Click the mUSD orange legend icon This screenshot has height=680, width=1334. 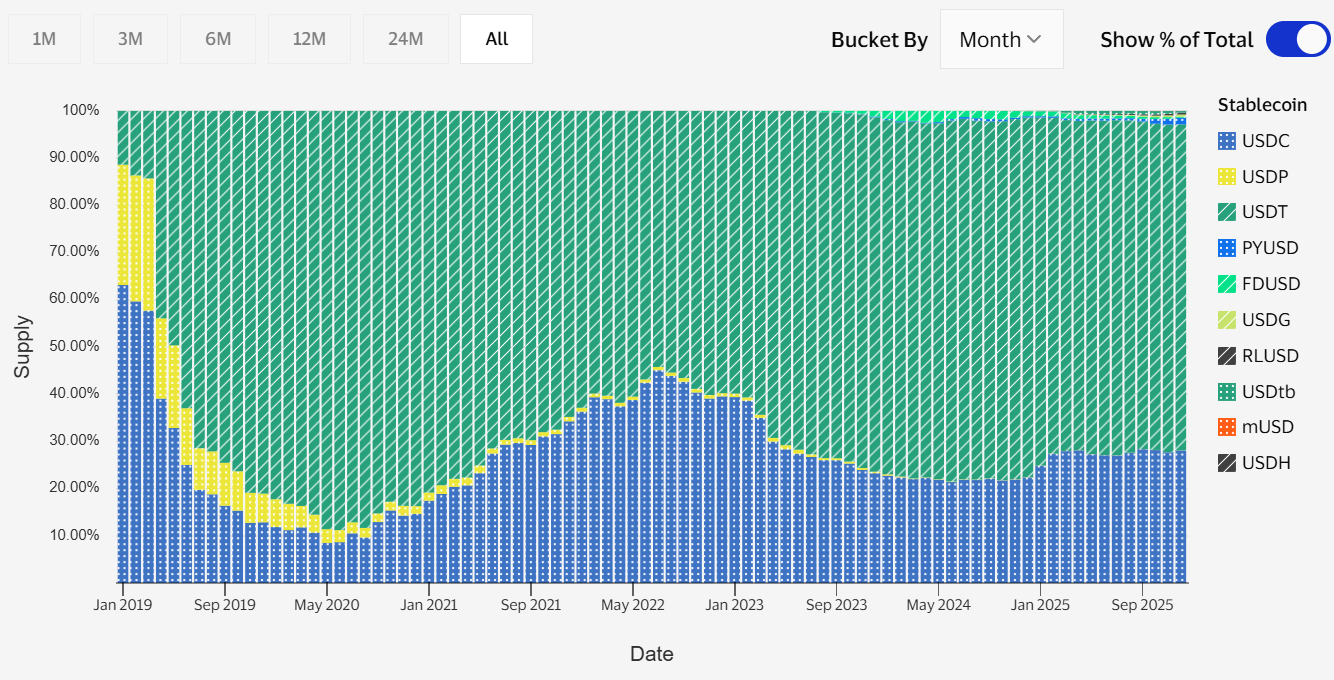pos(1227,427)
